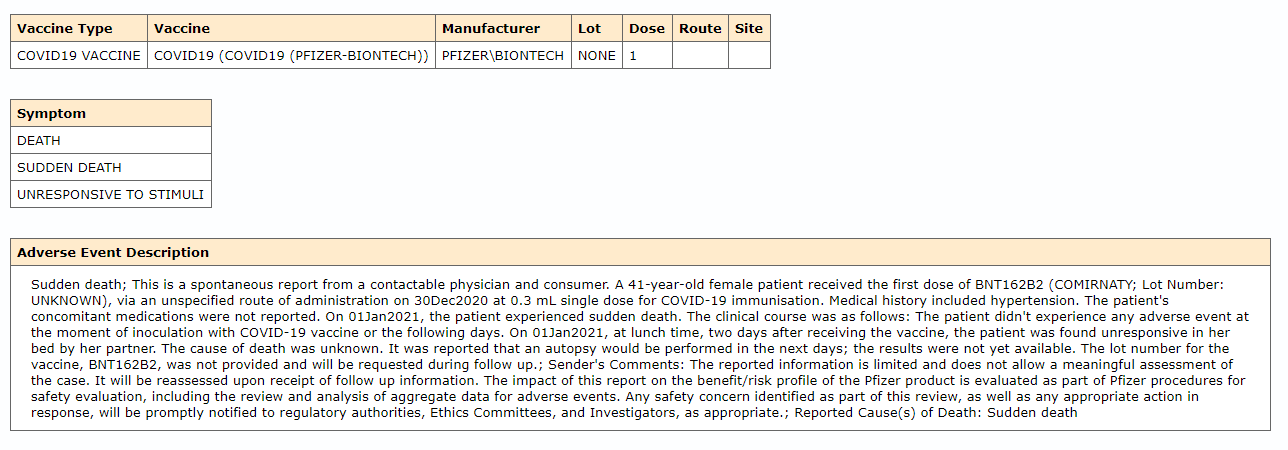This screenshot has height=450, width=1288.
Task: Click the PFIZER\BIONTECH manufacturer cell
Action: click(x=503, y=56)
